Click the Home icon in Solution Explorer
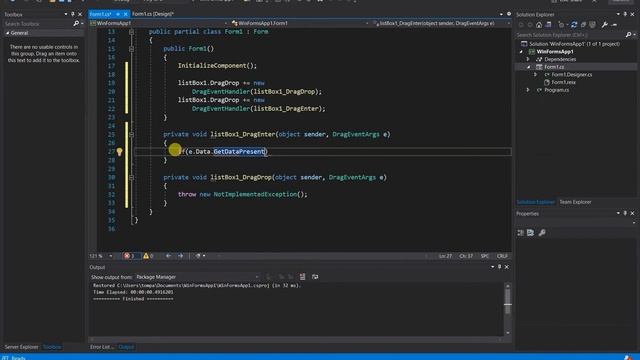The image size is (640, 360). pos(539,25)
